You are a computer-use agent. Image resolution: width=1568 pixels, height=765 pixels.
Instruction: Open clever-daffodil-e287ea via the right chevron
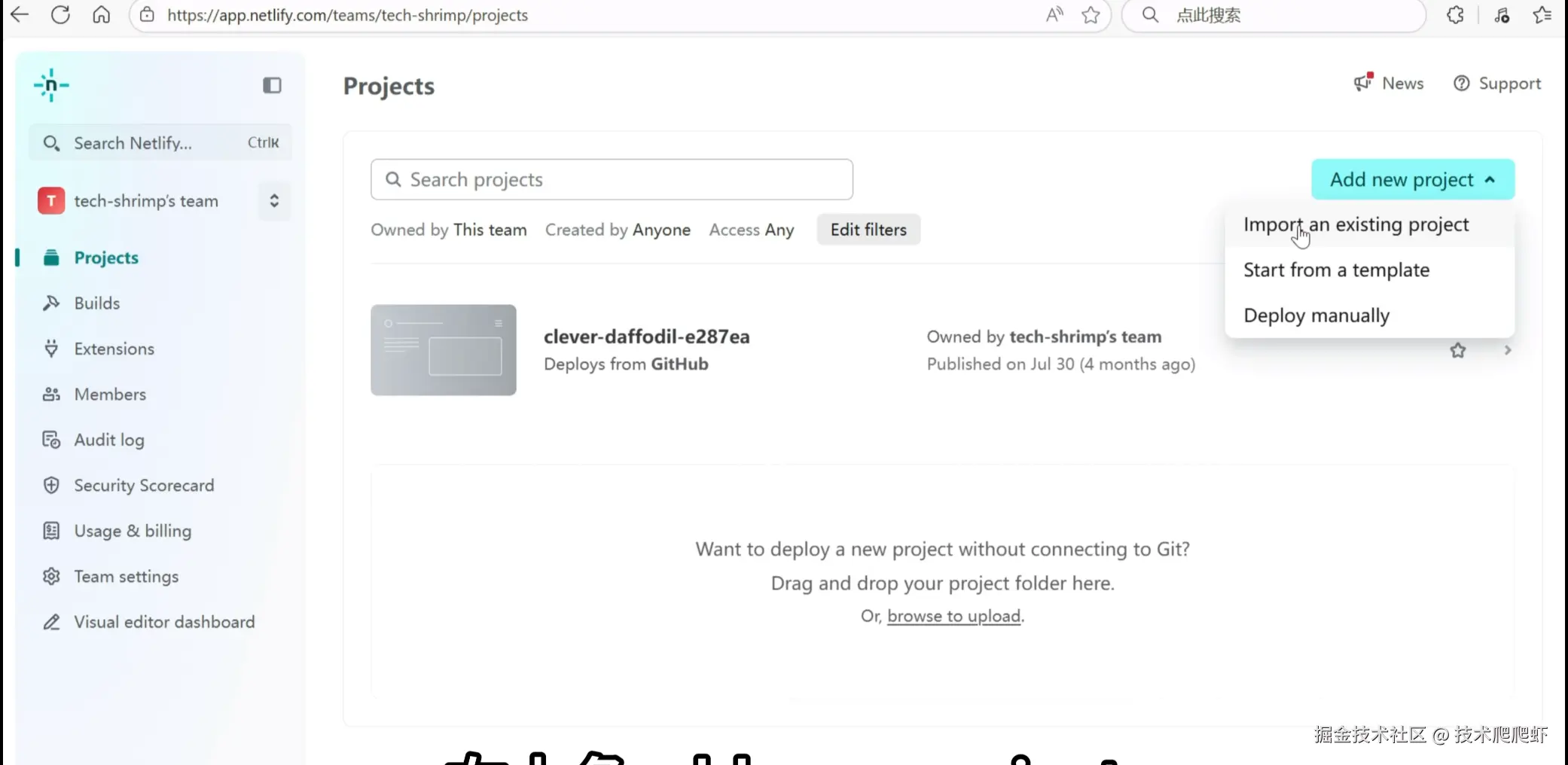coord(1507,350)
